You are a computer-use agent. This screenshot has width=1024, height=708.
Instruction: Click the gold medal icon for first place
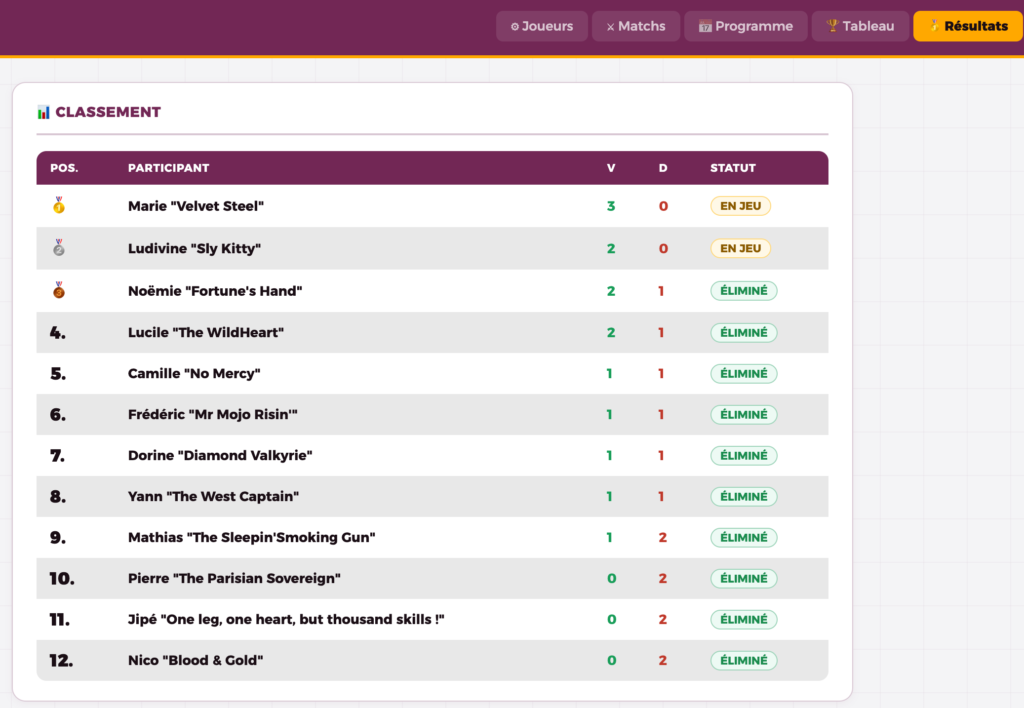point(59,206)
